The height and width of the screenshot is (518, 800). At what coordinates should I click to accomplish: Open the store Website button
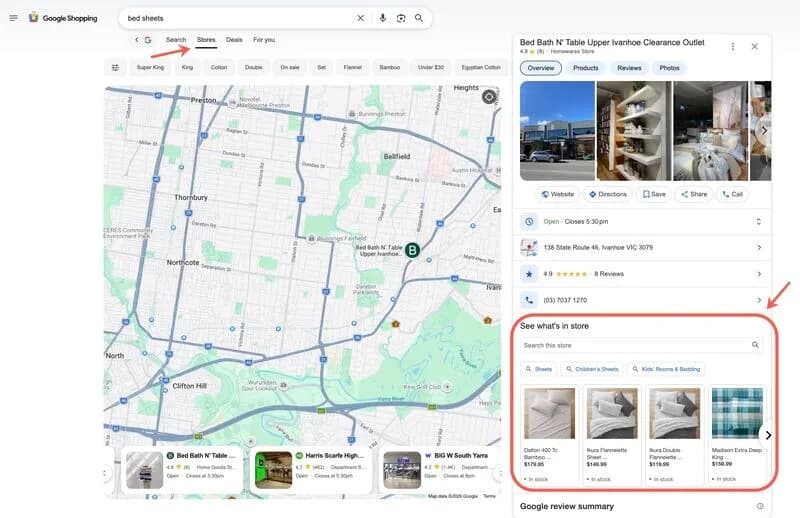click(x=558, y=194)
